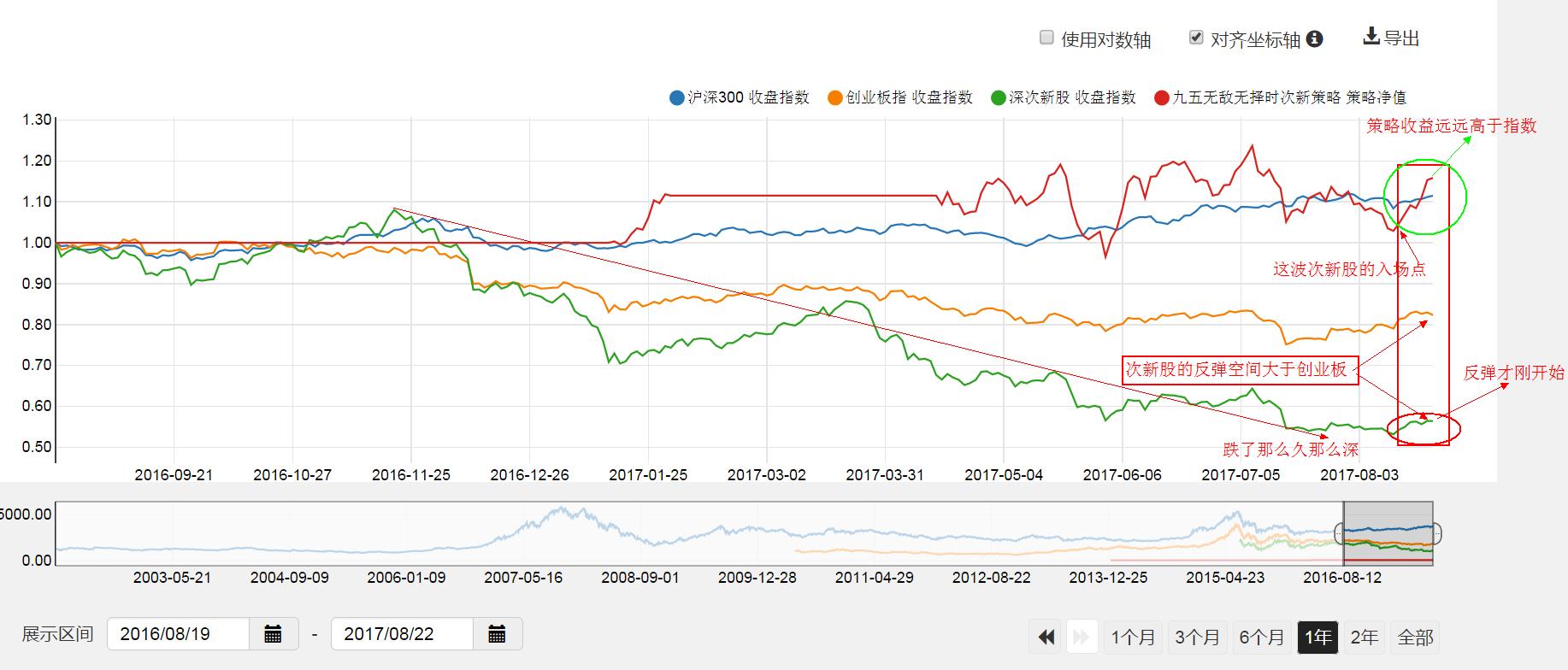Click navigator date label 2003-05-21
Image resolution: width=1568 pixels, height=670 pixels.
pyautogui.click(x=172, y=578)
